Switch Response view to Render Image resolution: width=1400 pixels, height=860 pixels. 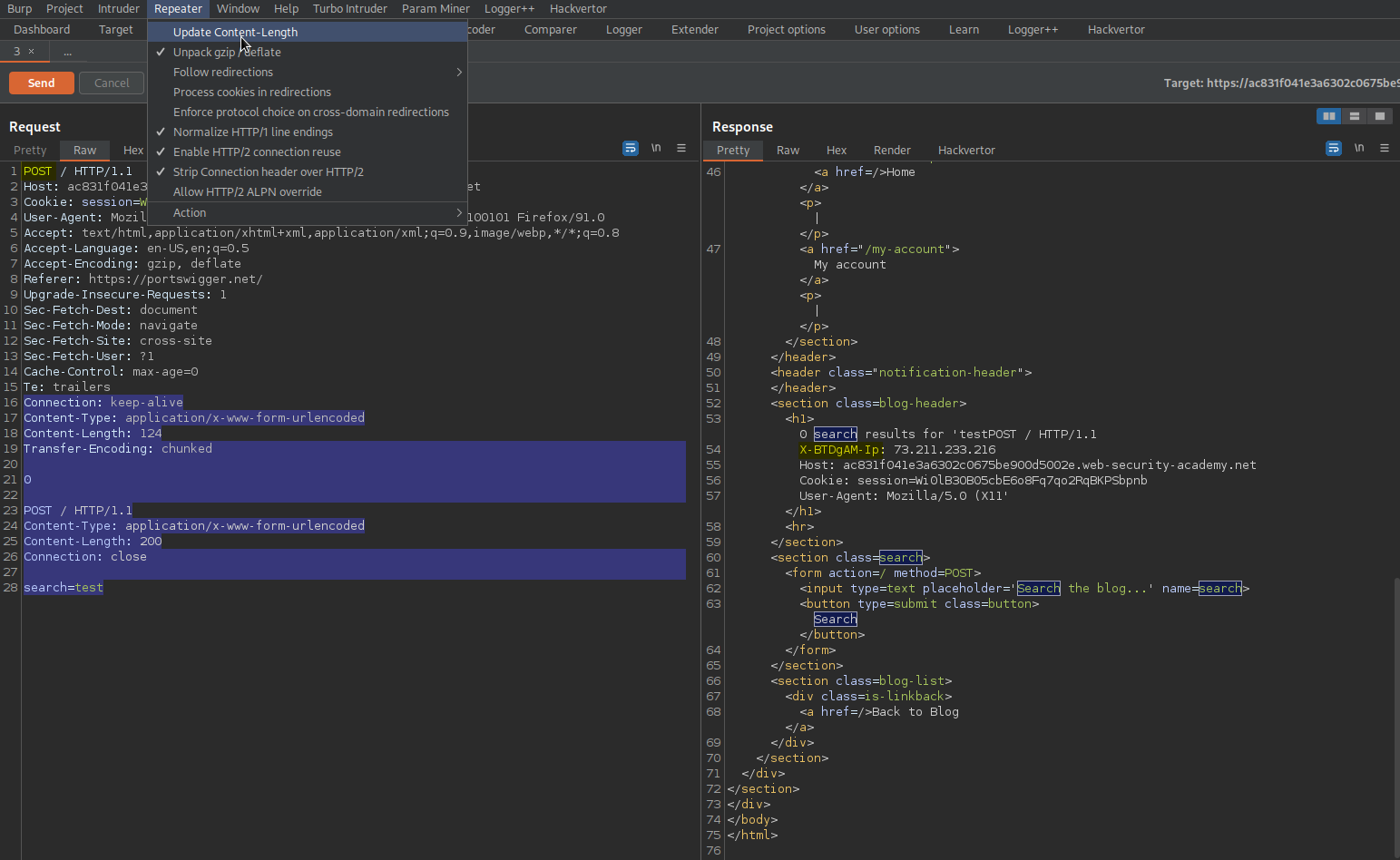click(x=892, y=150)
